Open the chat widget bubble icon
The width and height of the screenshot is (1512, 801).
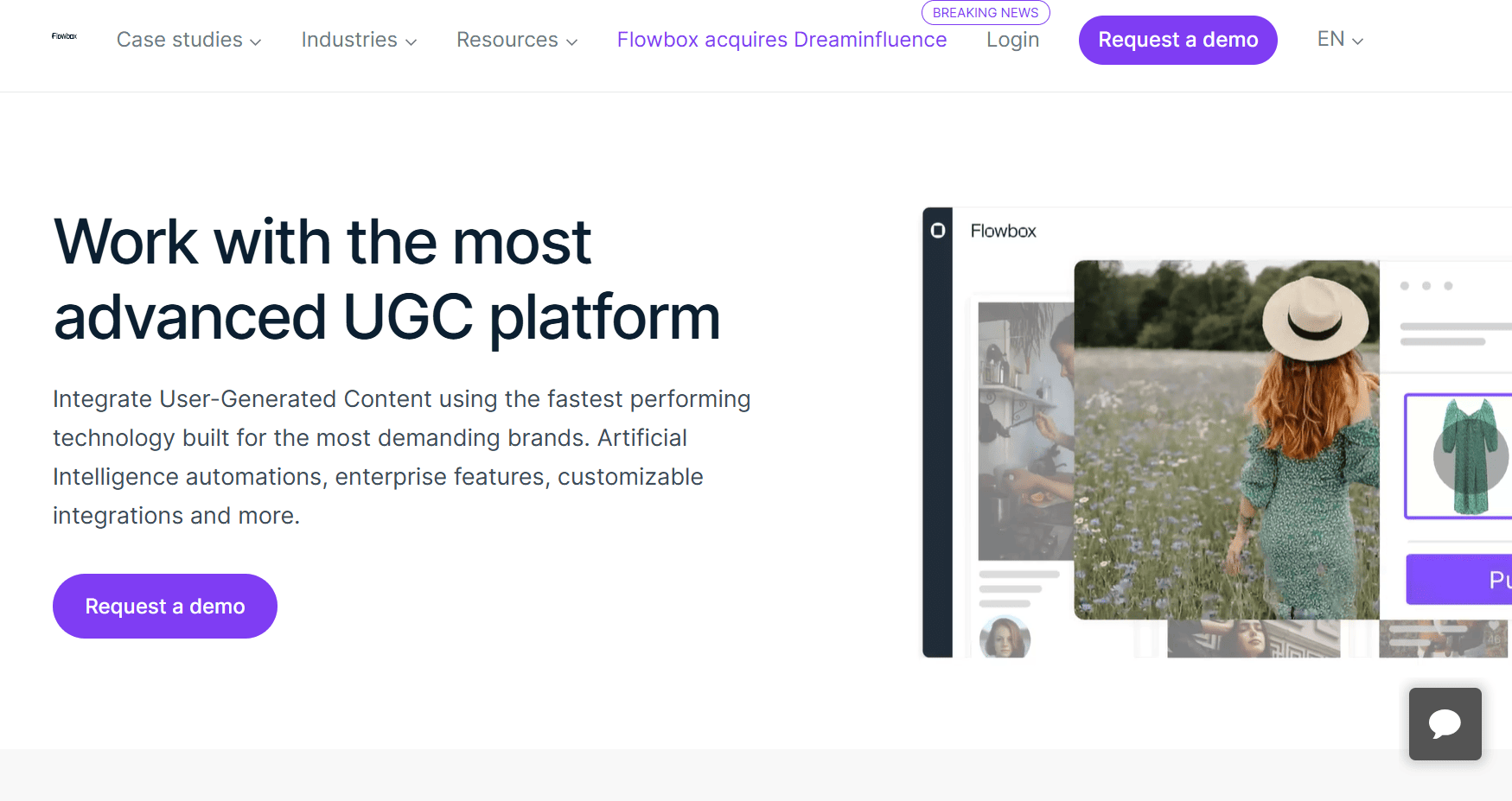pos(1445,724)
